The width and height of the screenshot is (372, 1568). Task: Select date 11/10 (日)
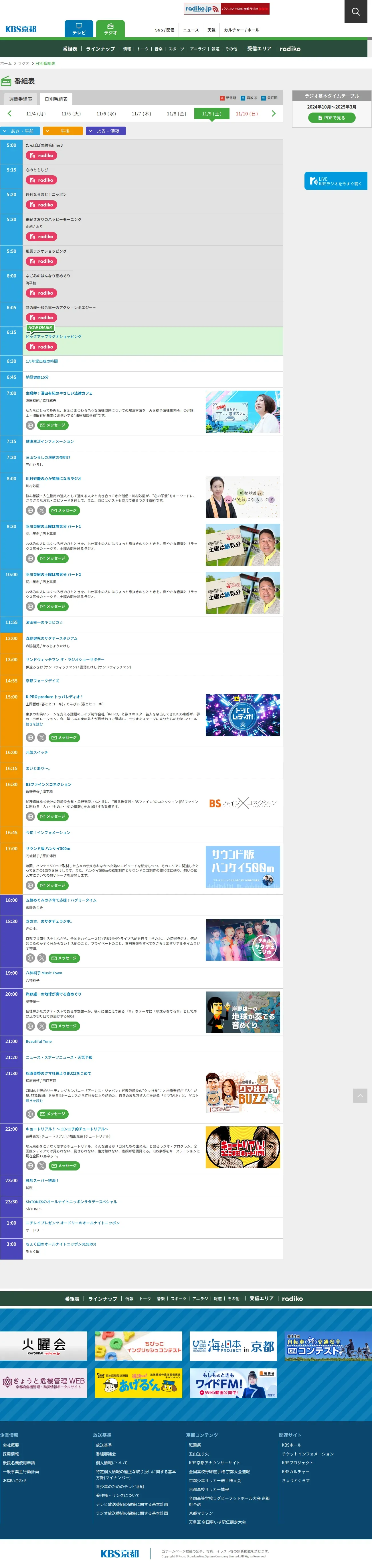click(x=247, y=114)
